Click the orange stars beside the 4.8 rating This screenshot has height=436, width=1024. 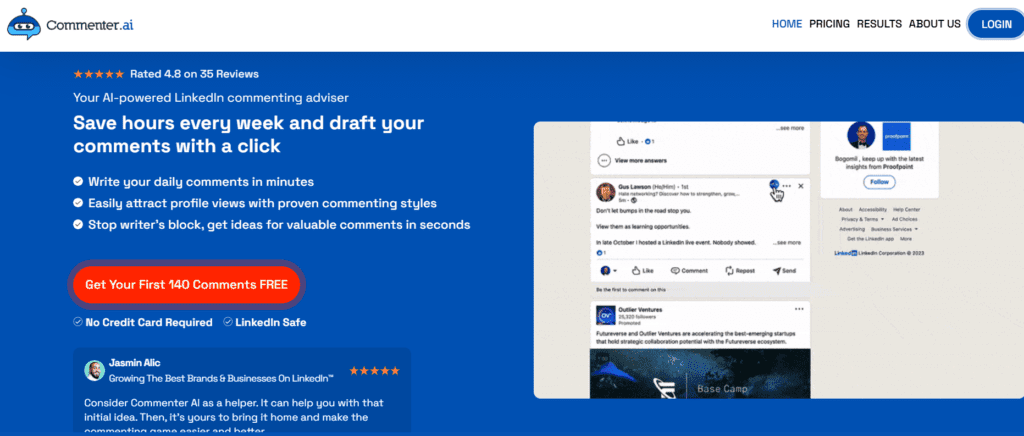tap(99, 74)
